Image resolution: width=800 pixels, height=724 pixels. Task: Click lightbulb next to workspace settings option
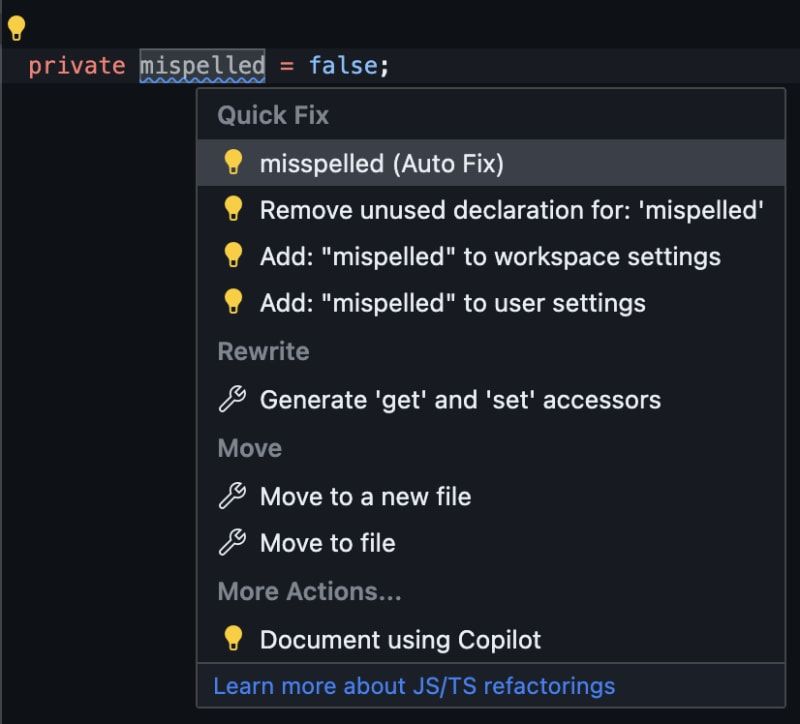(x=233, y=255)
